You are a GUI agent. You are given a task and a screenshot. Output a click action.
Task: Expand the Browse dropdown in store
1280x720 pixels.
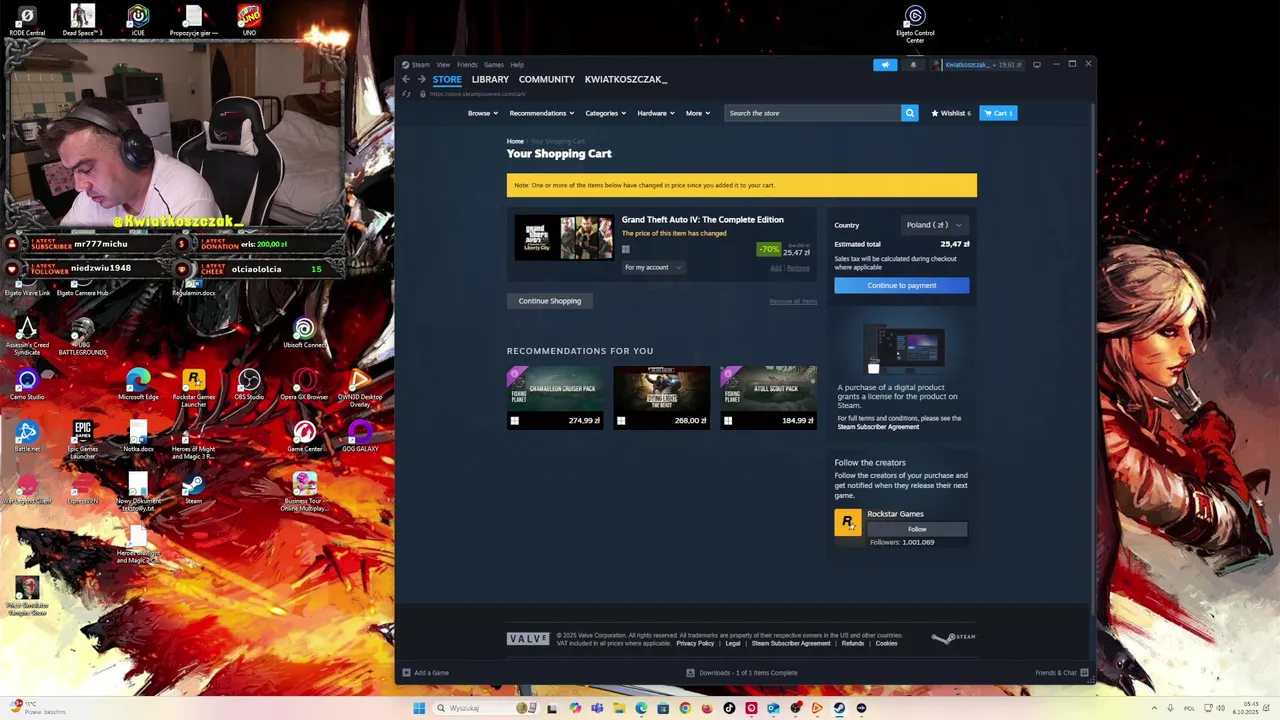click(483, 113)
